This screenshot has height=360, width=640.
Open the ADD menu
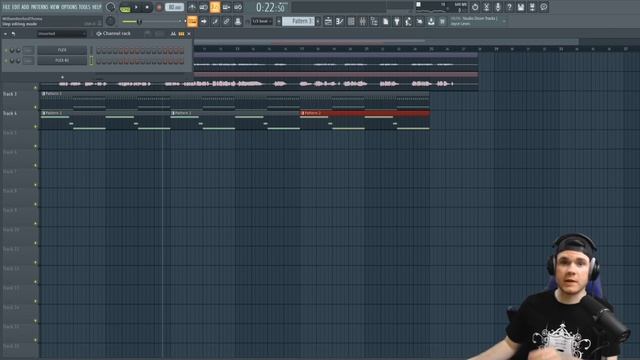click(x=25, y=7)
